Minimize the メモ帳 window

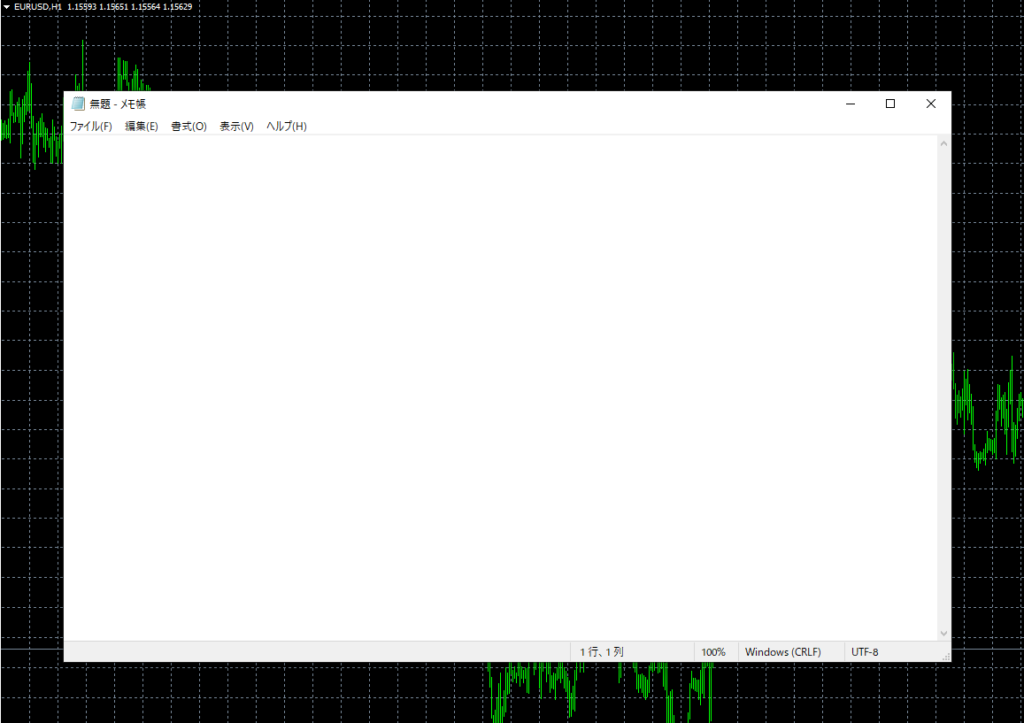850,104
